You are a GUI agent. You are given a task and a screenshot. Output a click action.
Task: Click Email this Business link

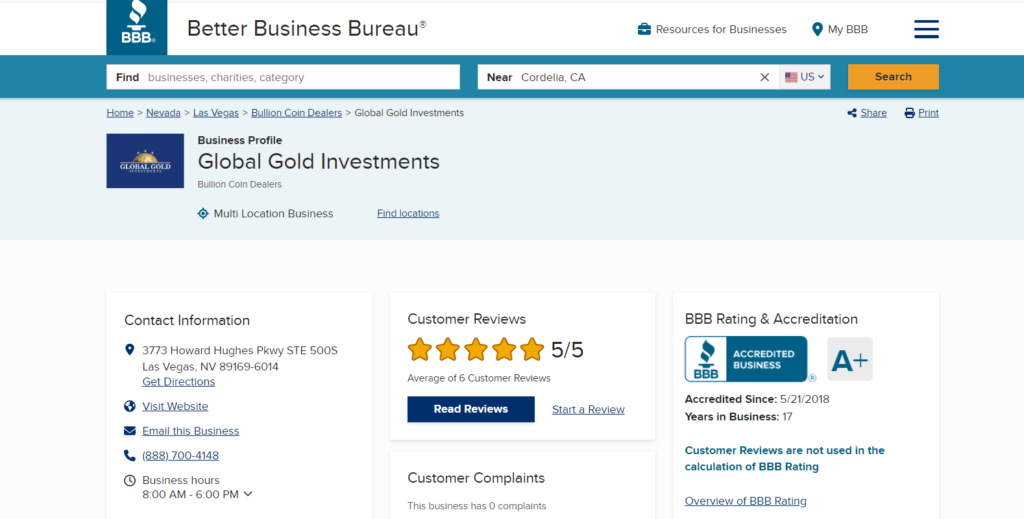(x=191, y=431)
